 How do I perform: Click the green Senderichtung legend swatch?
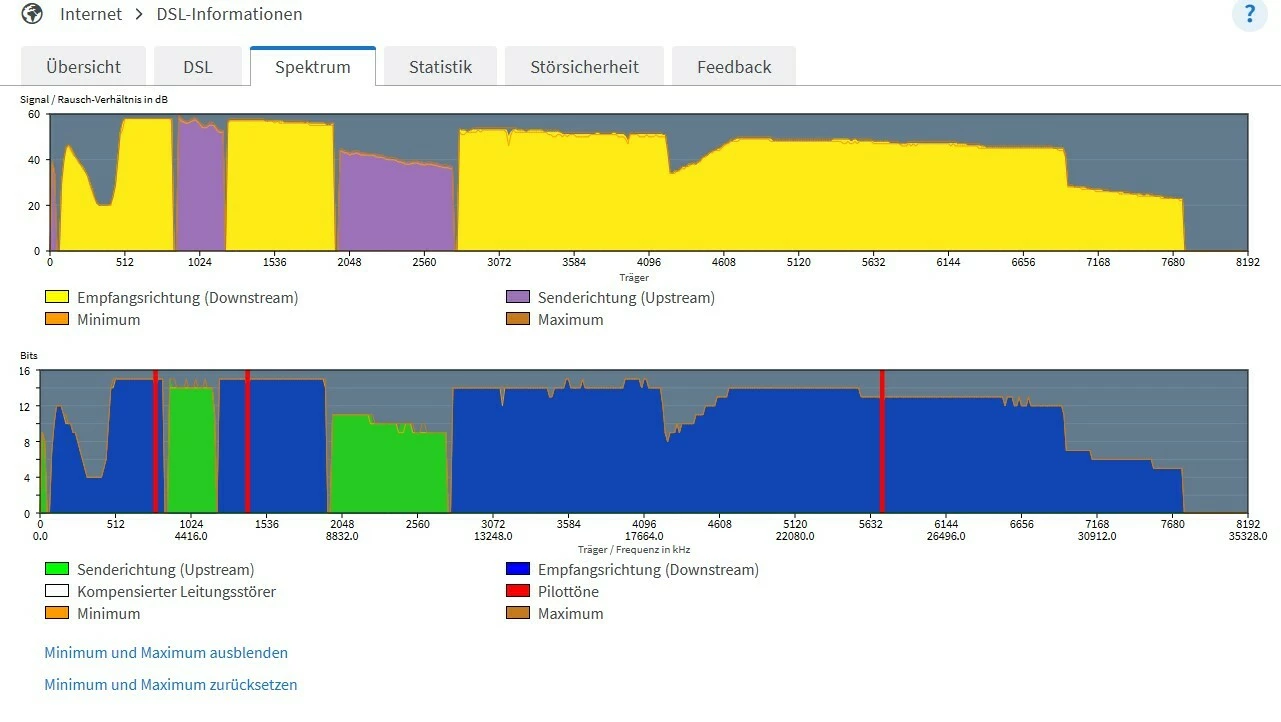click(x=57, y=569)
